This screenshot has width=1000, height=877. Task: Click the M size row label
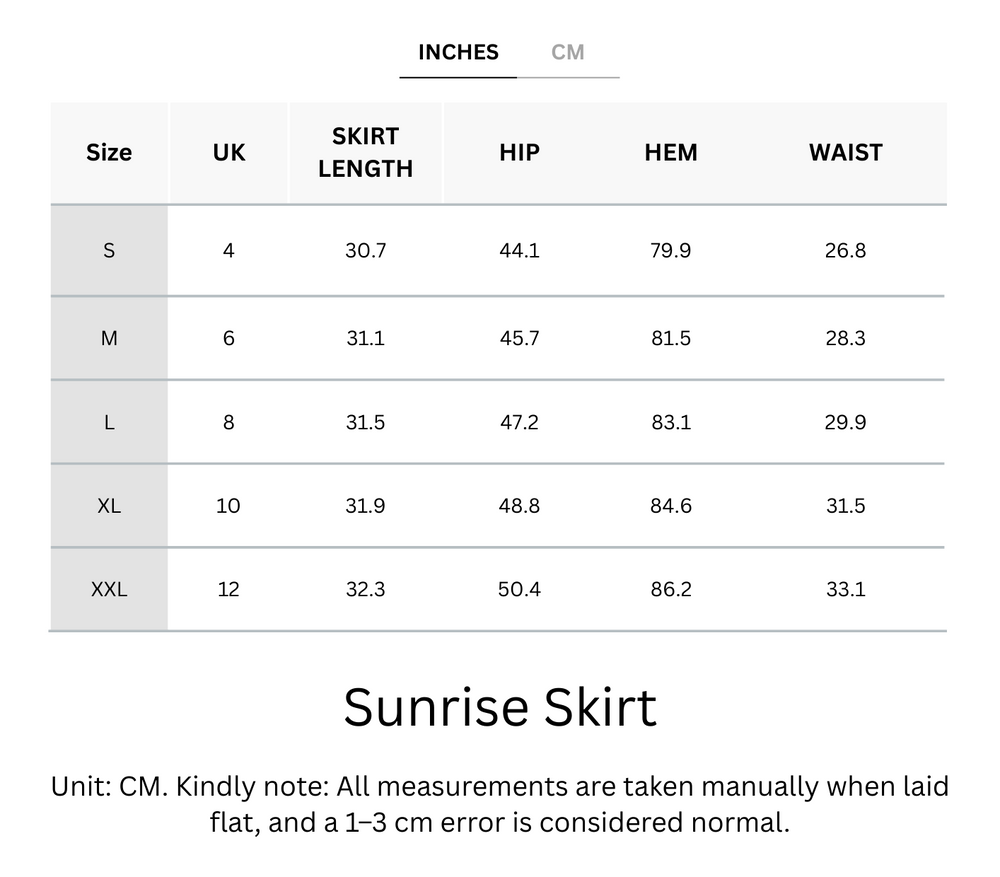click(108, 338)
